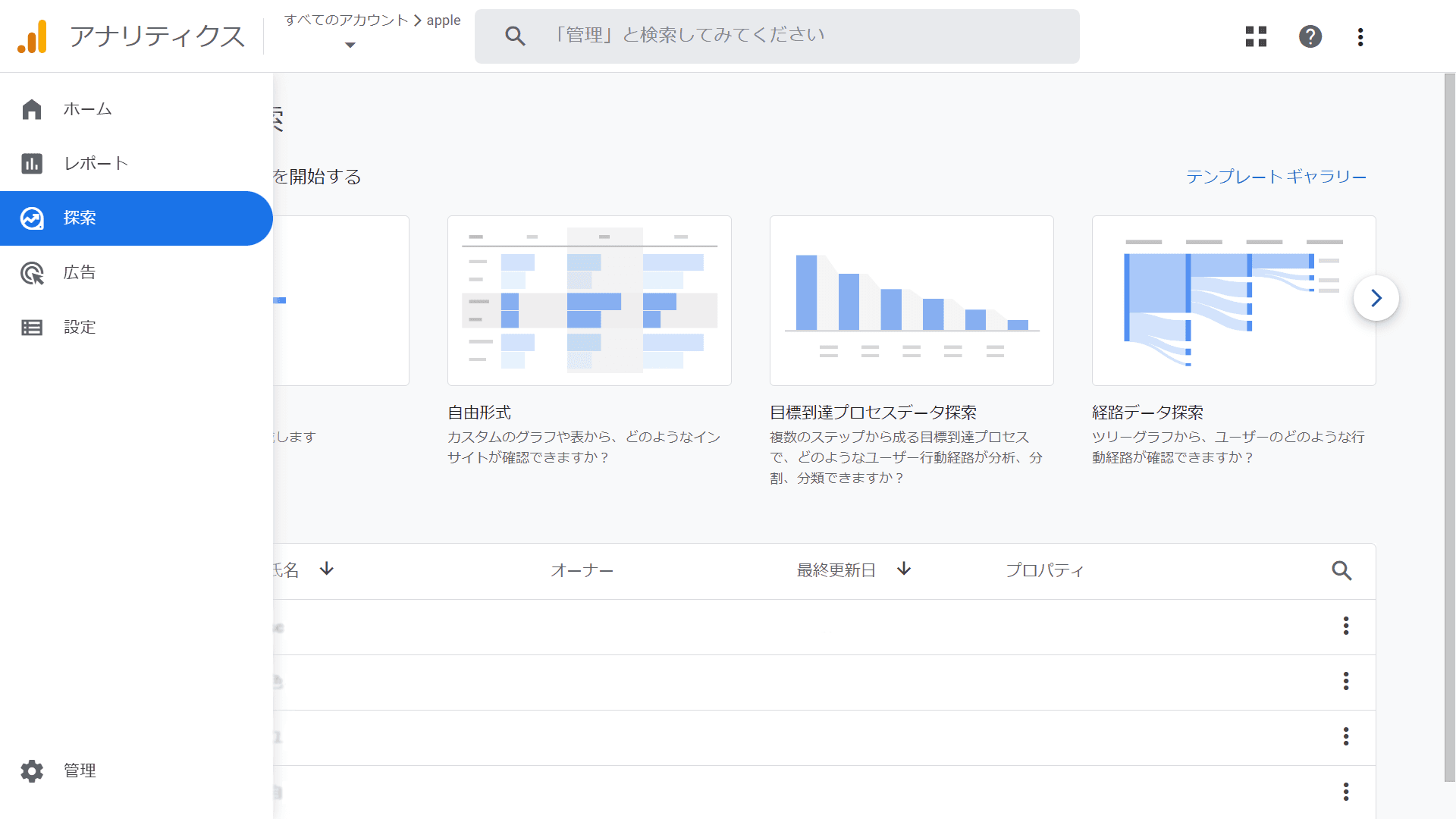The width and height of the screenshot is (1456, 819).
Task: Open the help question mark icon
Action: coord(1310,36)
